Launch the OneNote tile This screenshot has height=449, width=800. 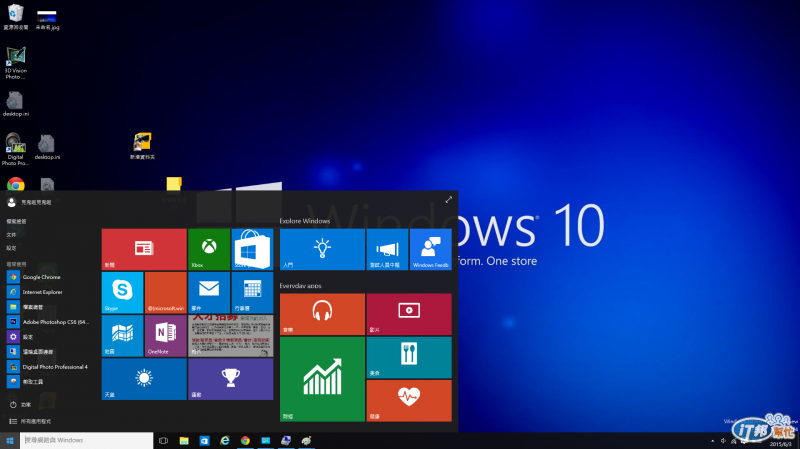point(165,336)
